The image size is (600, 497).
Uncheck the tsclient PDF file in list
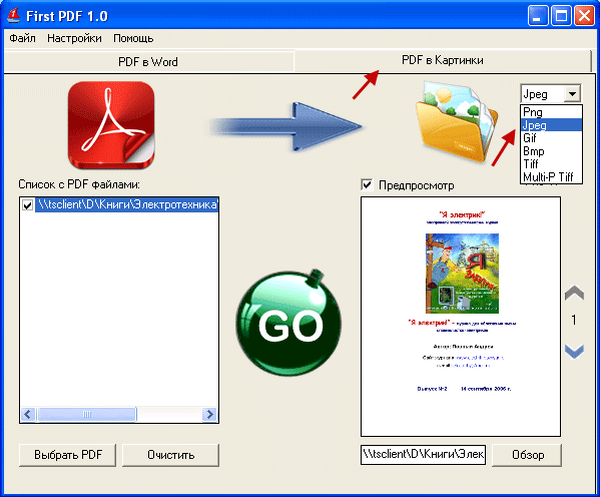[x=27, y=205]
